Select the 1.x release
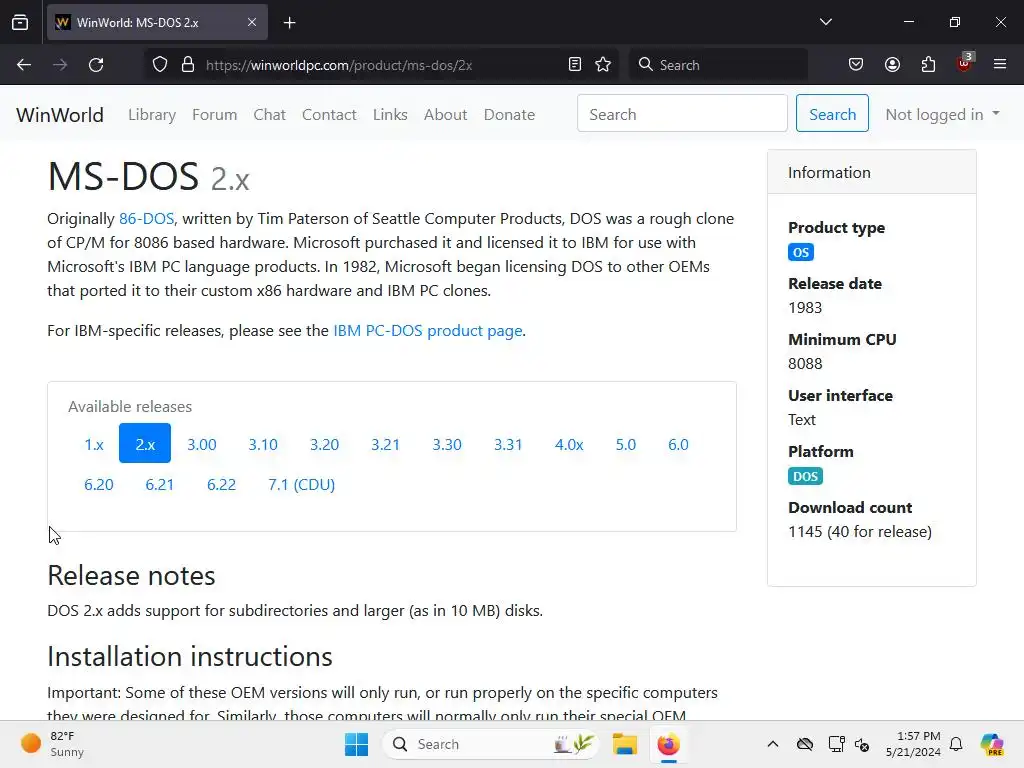1024x768 pixels. point(94,444)
